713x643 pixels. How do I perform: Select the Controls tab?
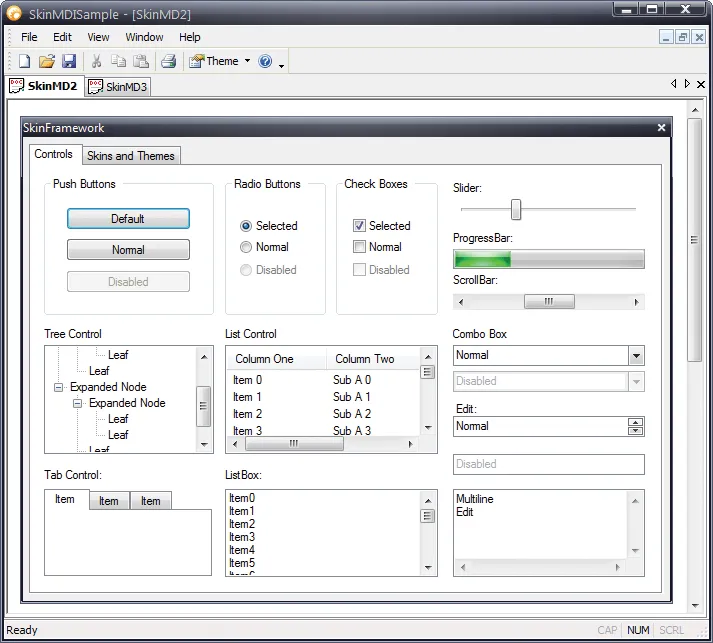click(x=54, y=154)
